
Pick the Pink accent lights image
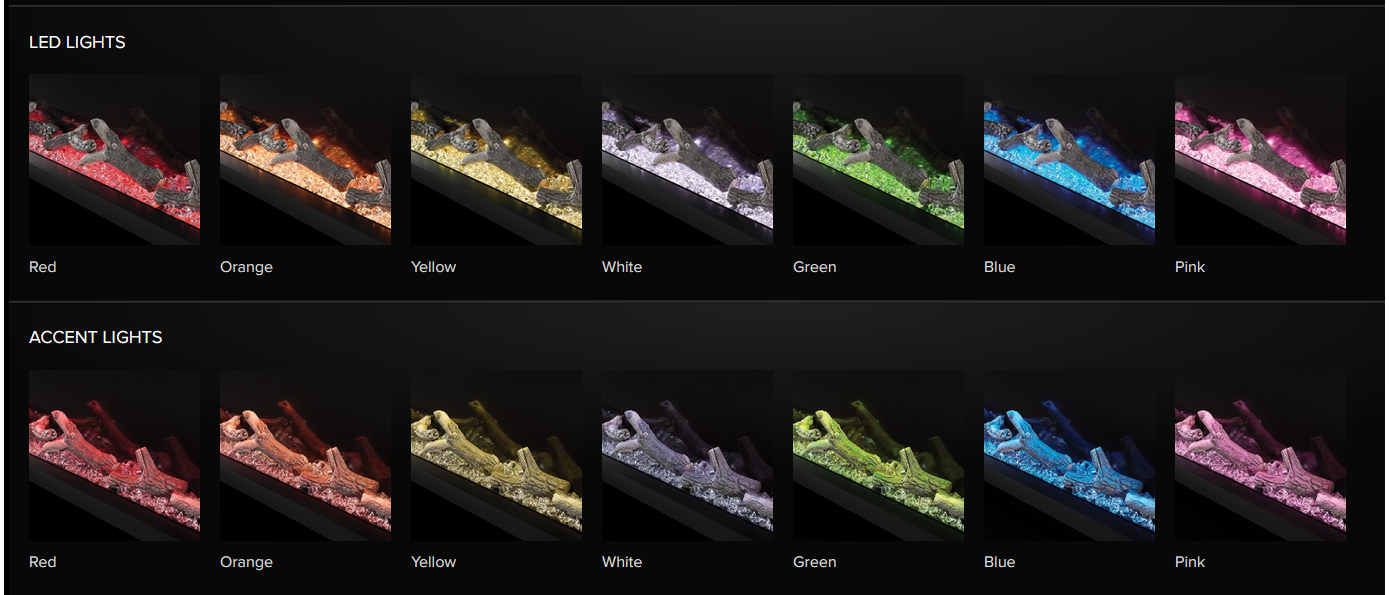click(x=1260, y=456)
